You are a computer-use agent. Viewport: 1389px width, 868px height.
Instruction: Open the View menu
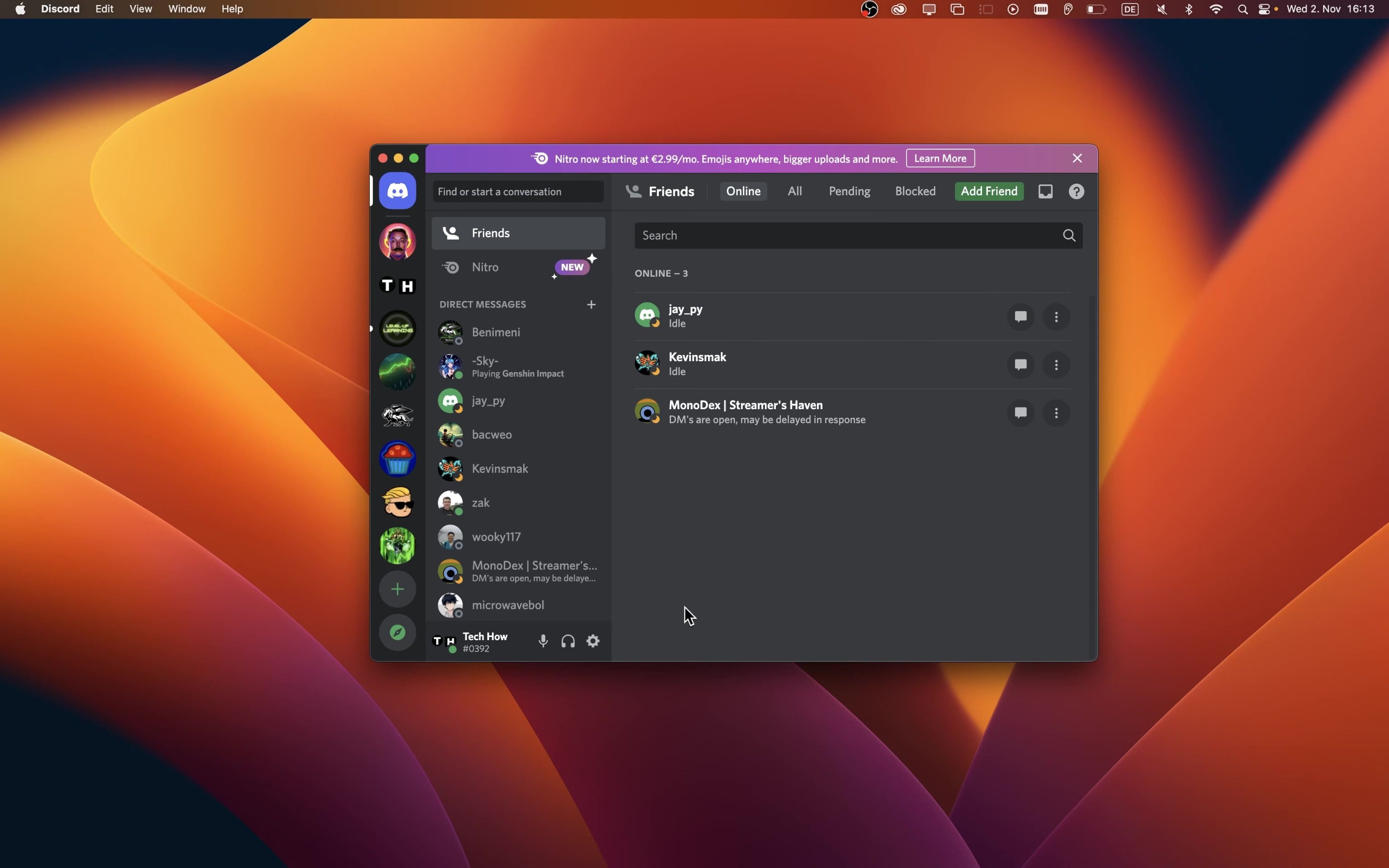141,9
